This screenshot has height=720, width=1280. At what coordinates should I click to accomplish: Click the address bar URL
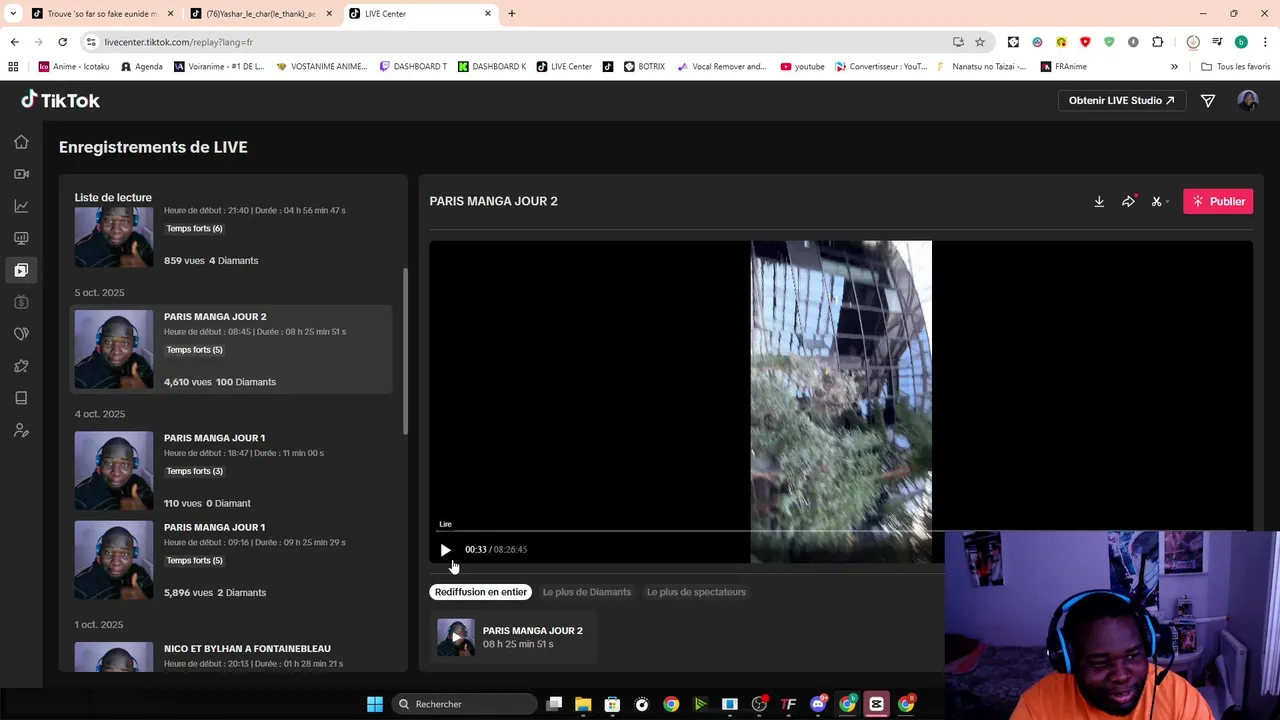pos(178,42)
